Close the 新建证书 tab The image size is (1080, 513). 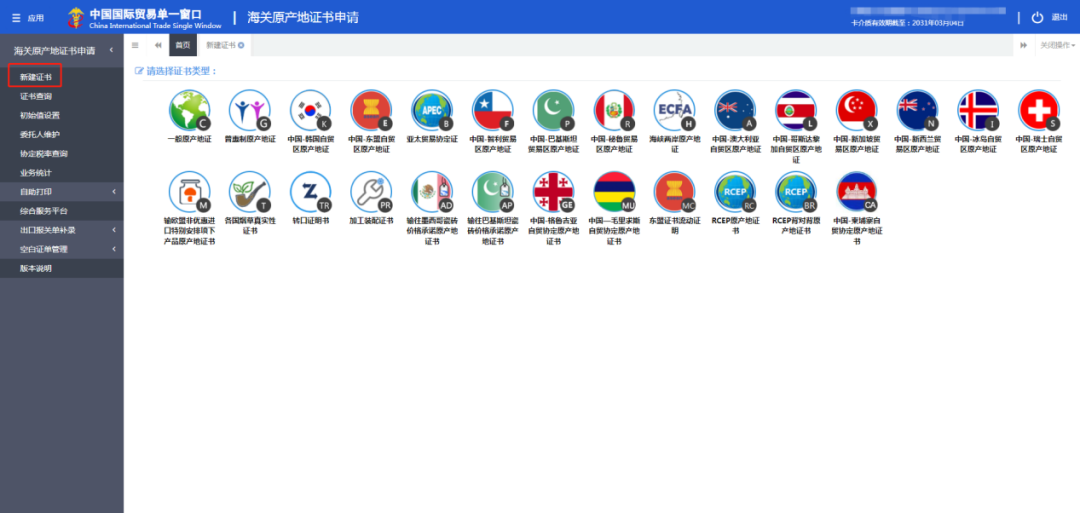pos(241,46)
